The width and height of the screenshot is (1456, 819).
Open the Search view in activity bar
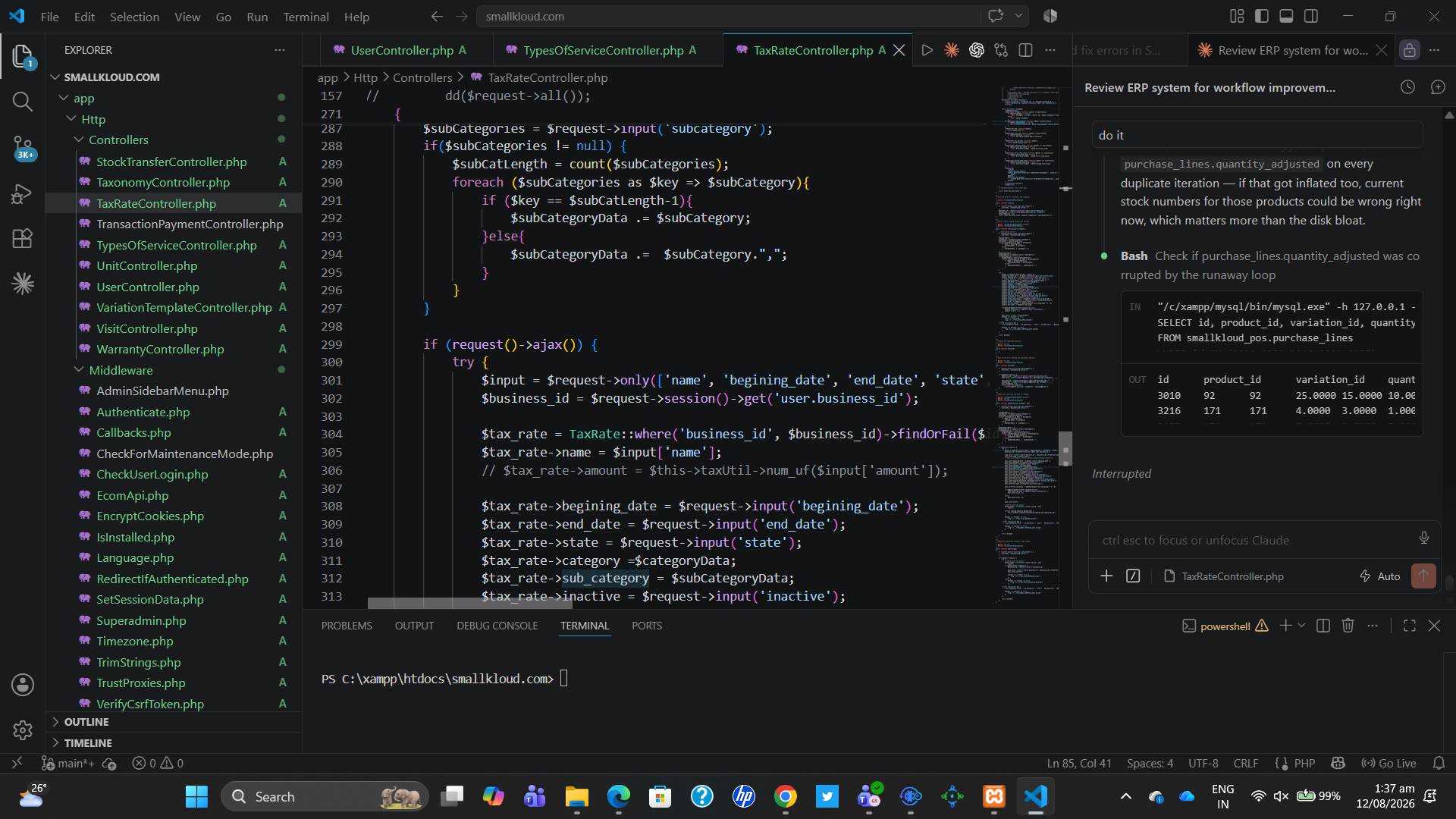22,102
